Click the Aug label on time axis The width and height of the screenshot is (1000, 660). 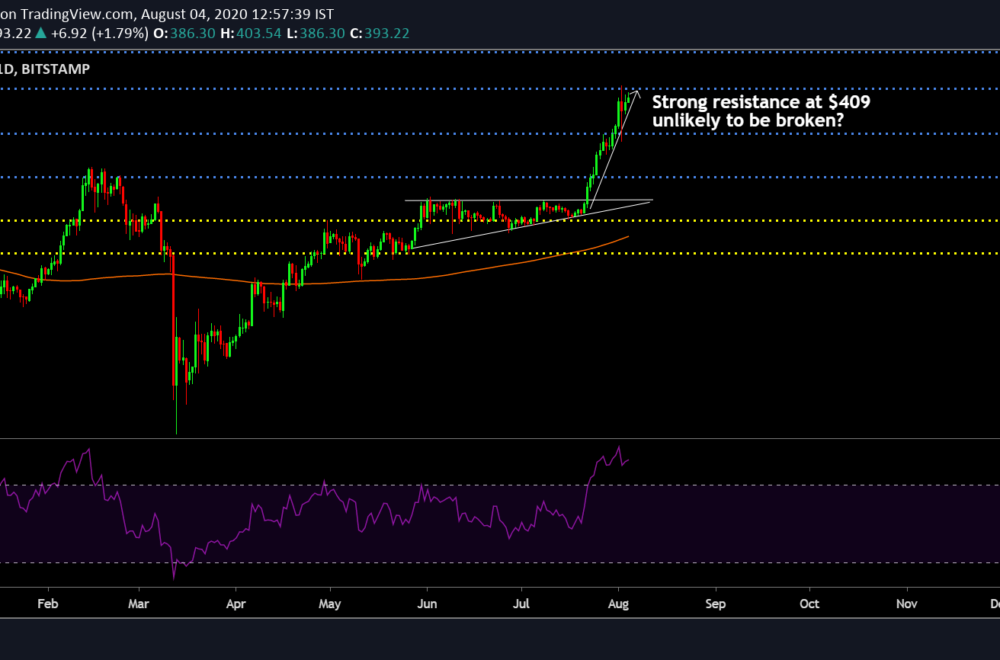(618, 604)
